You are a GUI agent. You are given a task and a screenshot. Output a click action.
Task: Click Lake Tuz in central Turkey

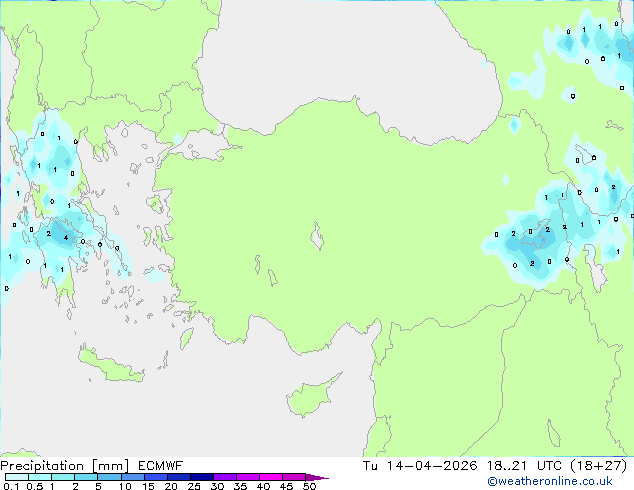[x=317, y=236]
